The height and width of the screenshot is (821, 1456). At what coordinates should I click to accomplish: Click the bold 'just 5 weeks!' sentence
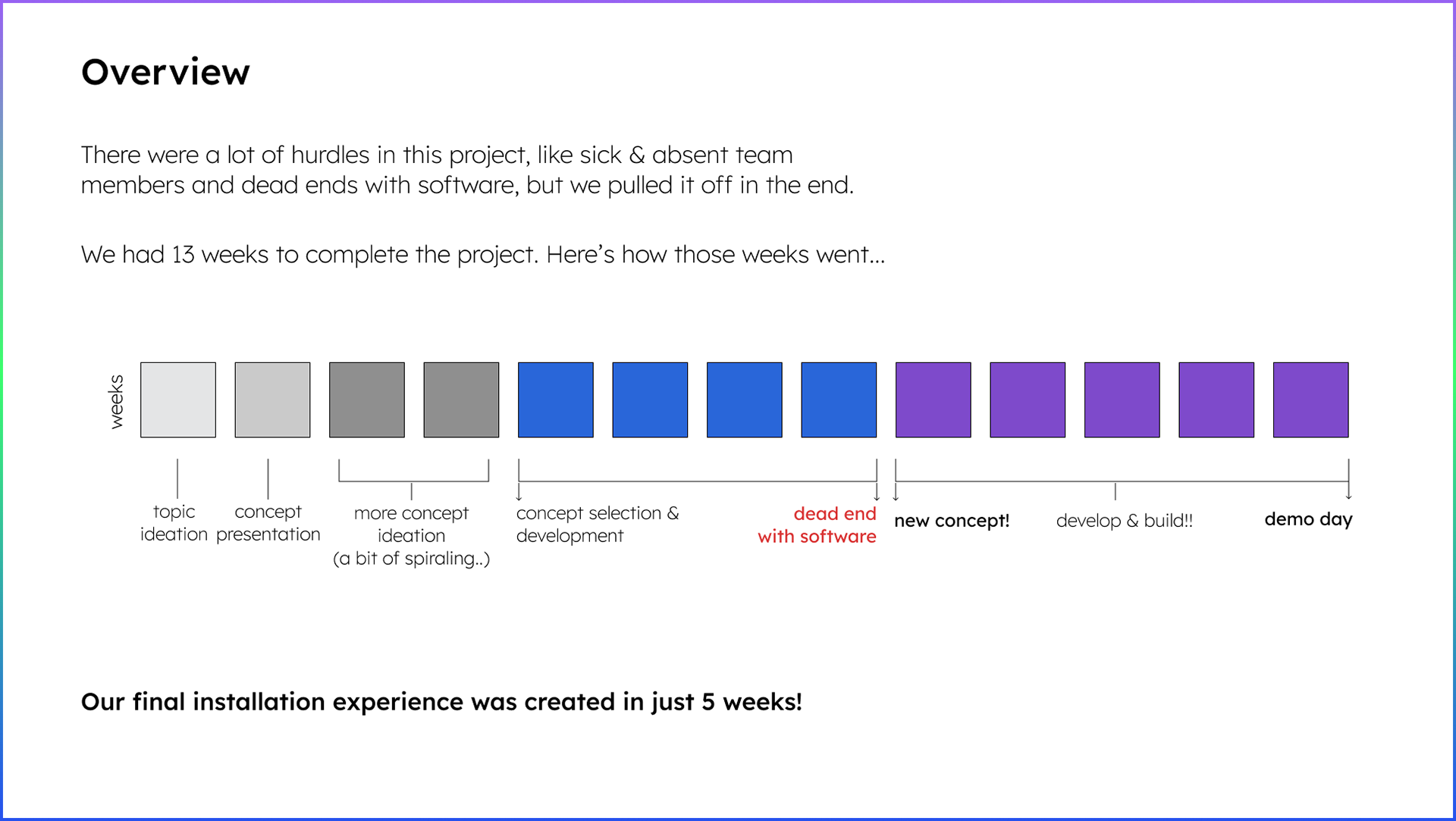[x=441, y=702]
